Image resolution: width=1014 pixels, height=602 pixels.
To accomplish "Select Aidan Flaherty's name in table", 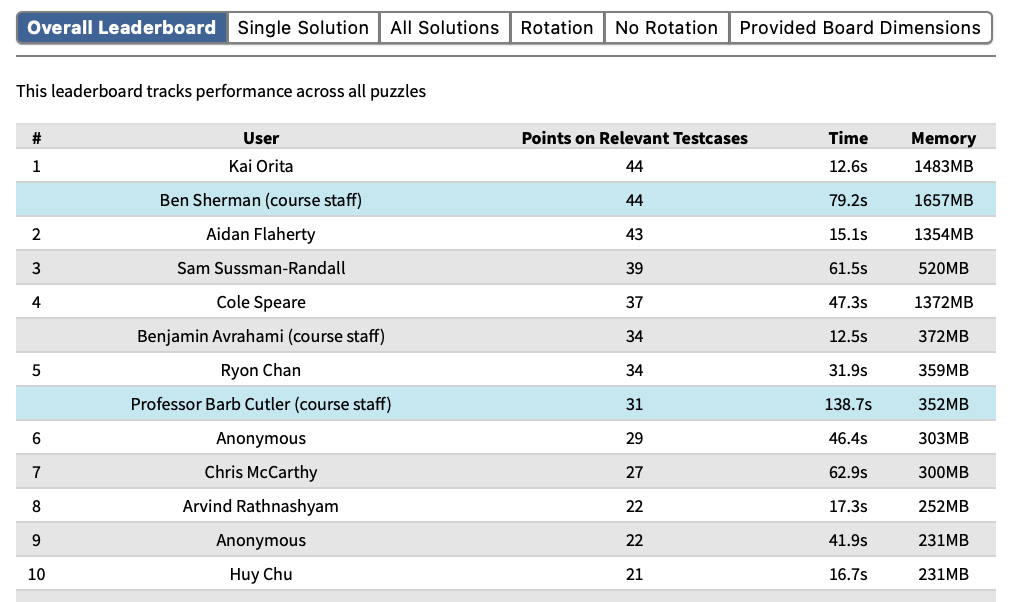I will tap(261, 234).
